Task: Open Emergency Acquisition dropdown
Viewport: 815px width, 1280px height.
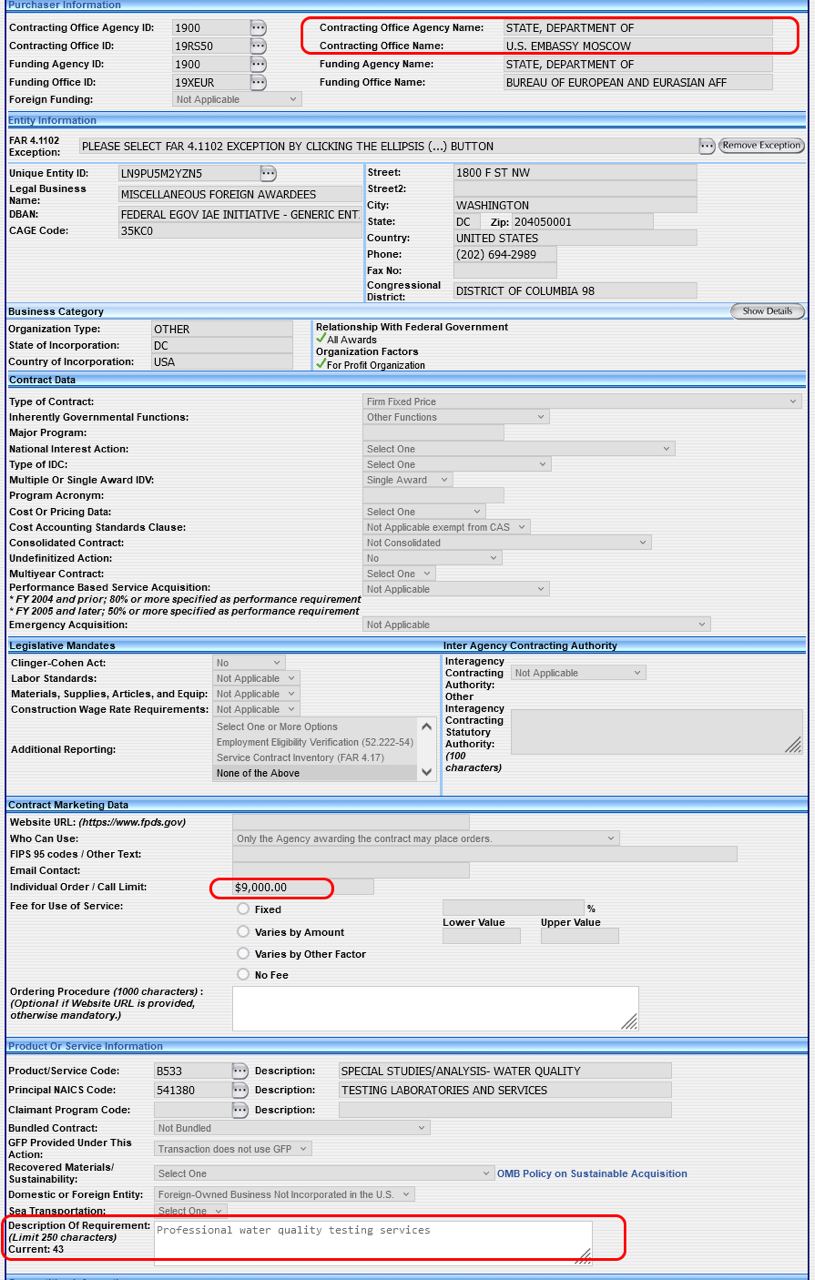Action: click(x=537, y=625)
